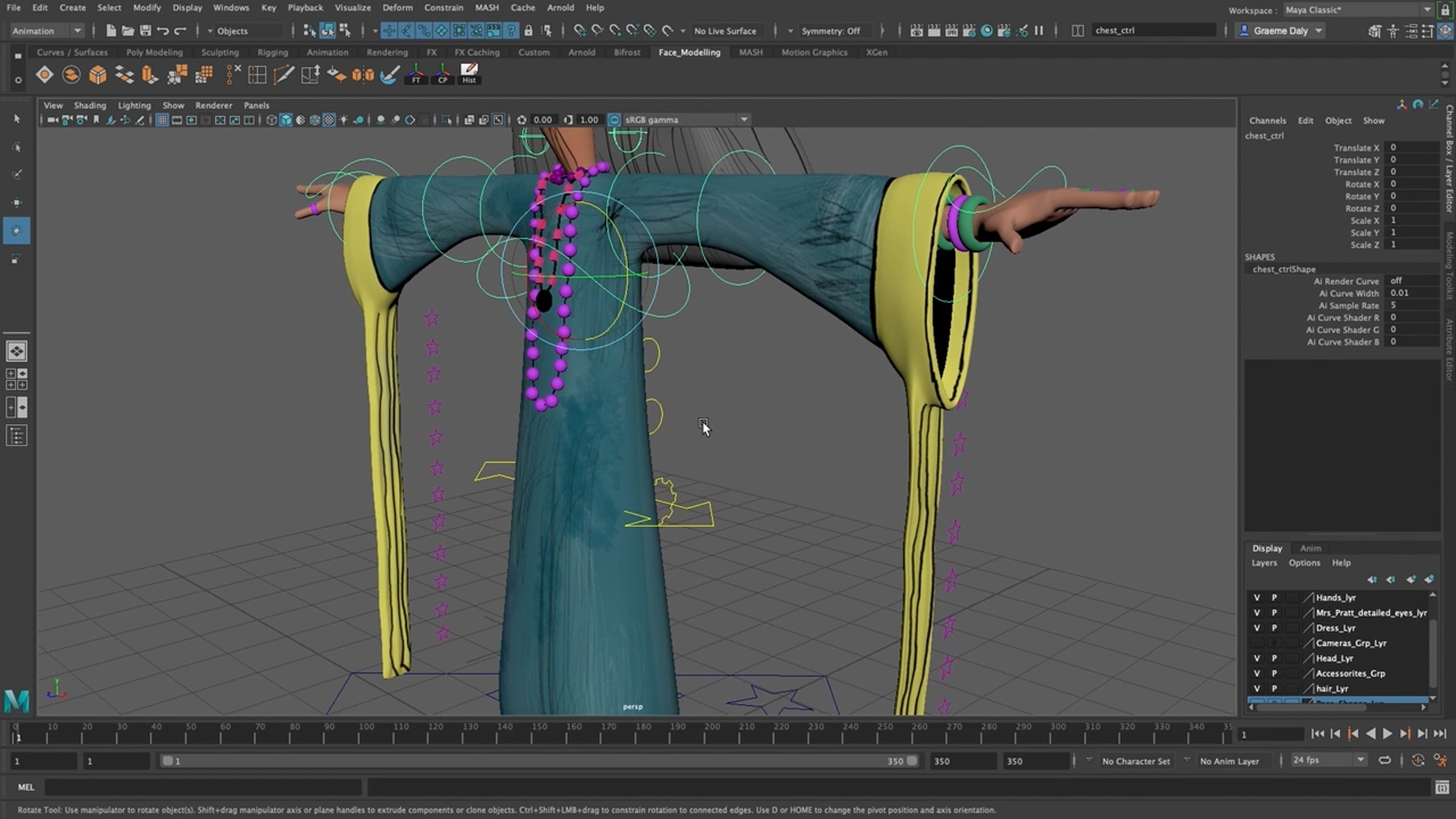The width and height of the screenshot is (1456, 819).
Task: Click play forward button
Action: (1387, 734)
